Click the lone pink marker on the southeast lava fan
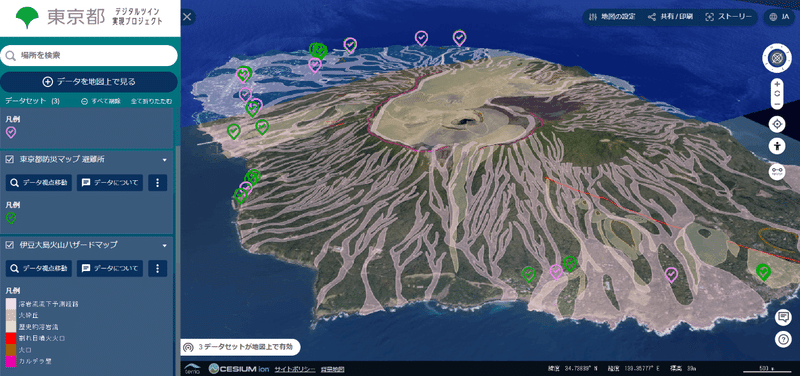 pos(671,275)
